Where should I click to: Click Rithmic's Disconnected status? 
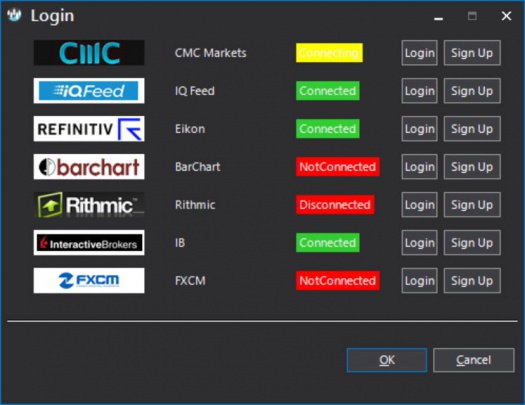click(335, 205)
